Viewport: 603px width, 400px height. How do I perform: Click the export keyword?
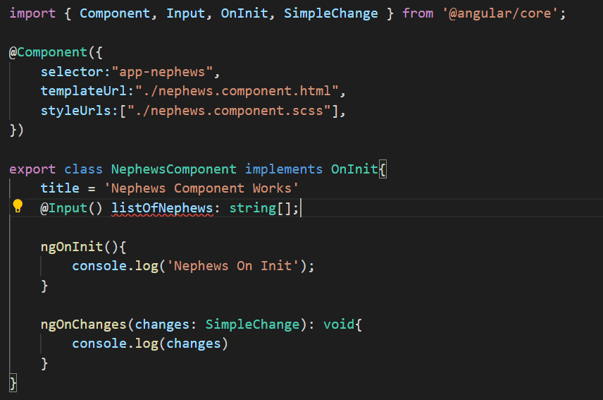(x=32, y=169)
